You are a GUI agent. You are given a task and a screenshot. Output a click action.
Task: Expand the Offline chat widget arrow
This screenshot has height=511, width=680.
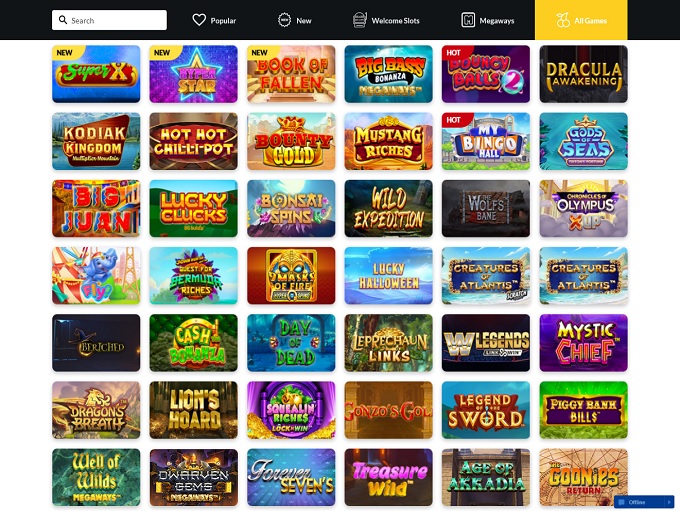click(669, 502)
